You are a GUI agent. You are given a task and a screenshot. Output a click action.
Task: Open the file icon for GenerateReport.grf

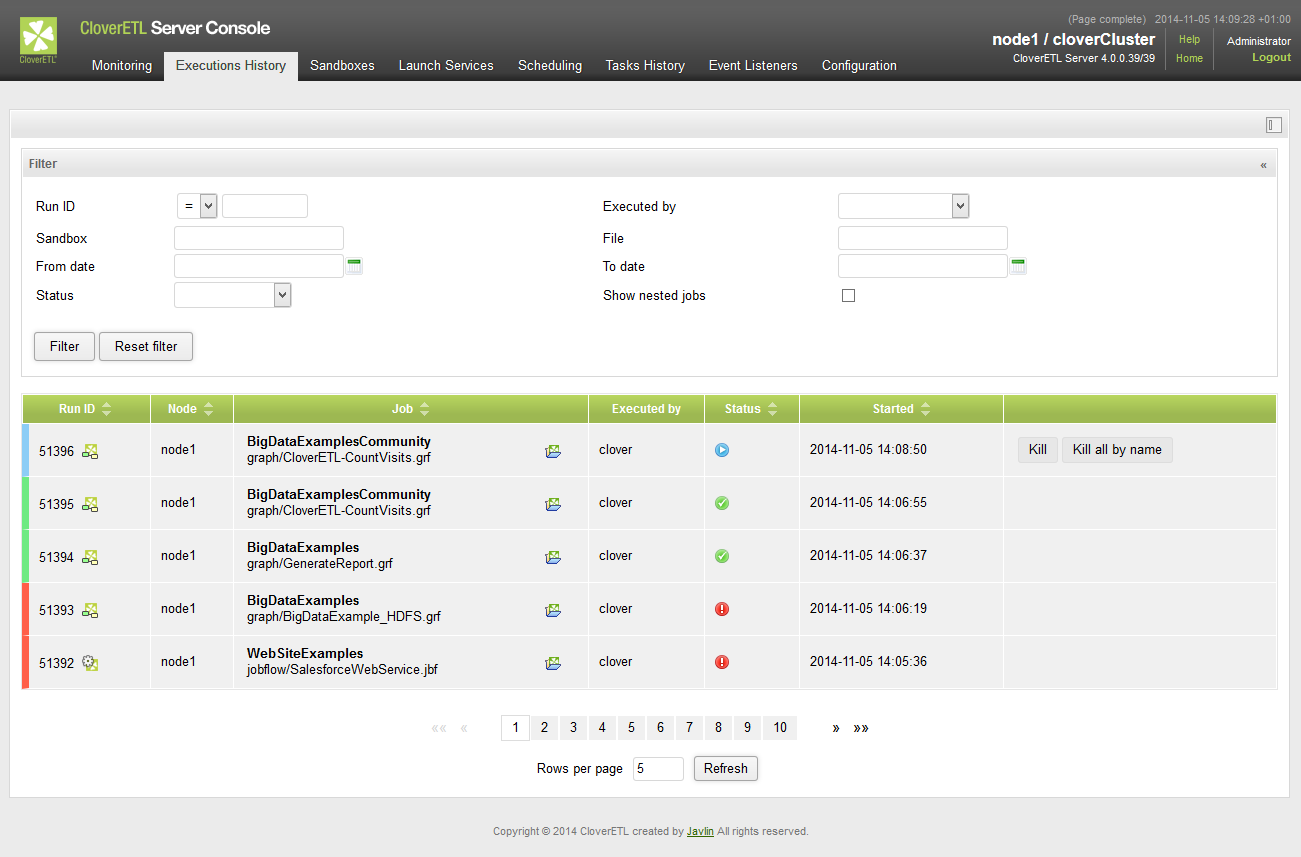[553, 557]
